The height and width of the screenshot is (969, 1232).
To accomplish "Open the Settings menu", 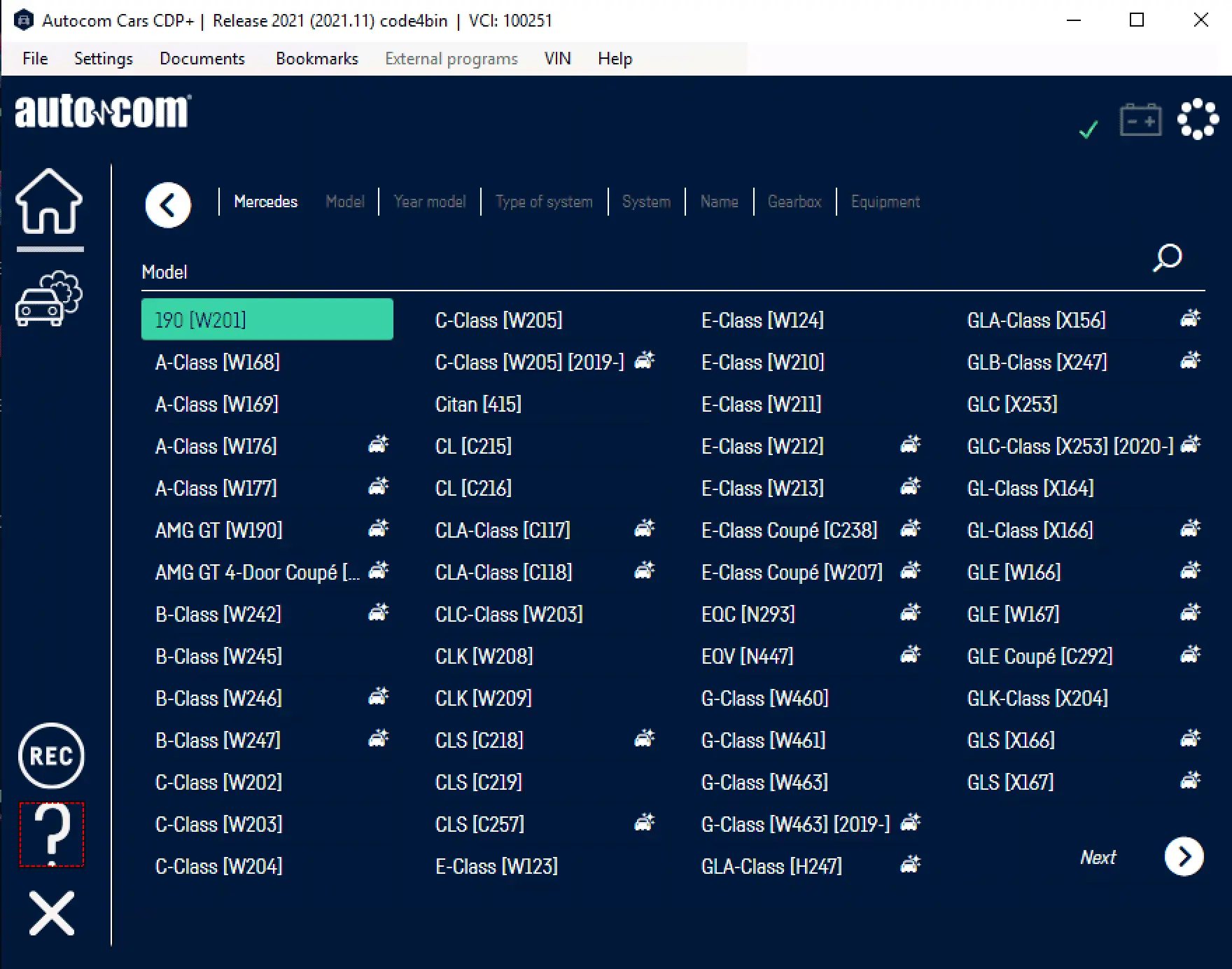I will tap(104, 59).
